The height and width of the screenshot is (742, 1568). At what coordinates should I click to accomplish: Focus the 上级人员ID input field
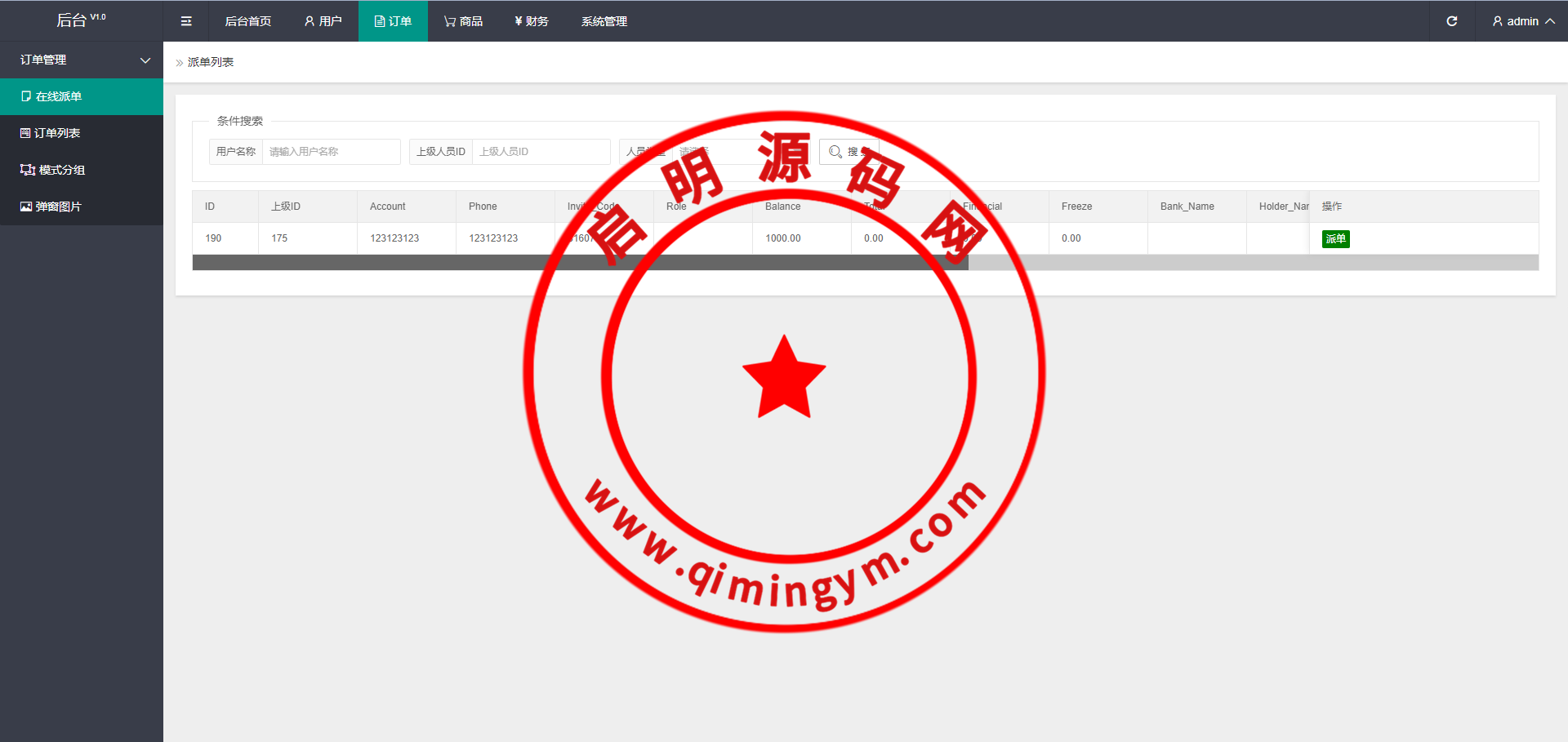pos(541,152)
